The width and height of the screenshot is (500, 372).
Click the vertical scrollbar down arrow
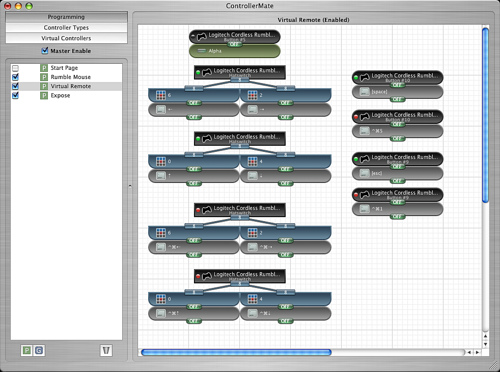point(485,344)
